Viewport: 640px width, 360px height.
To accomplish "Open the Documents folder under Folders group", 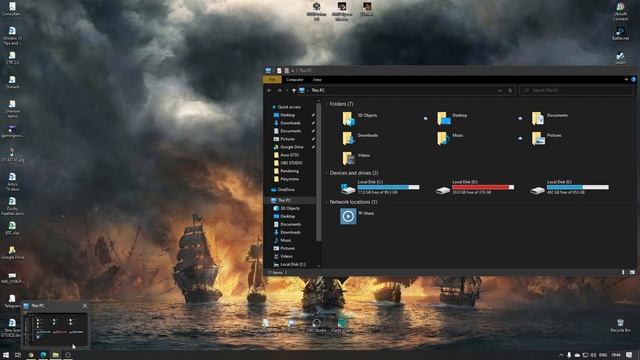I will click(x=549, y=118).
